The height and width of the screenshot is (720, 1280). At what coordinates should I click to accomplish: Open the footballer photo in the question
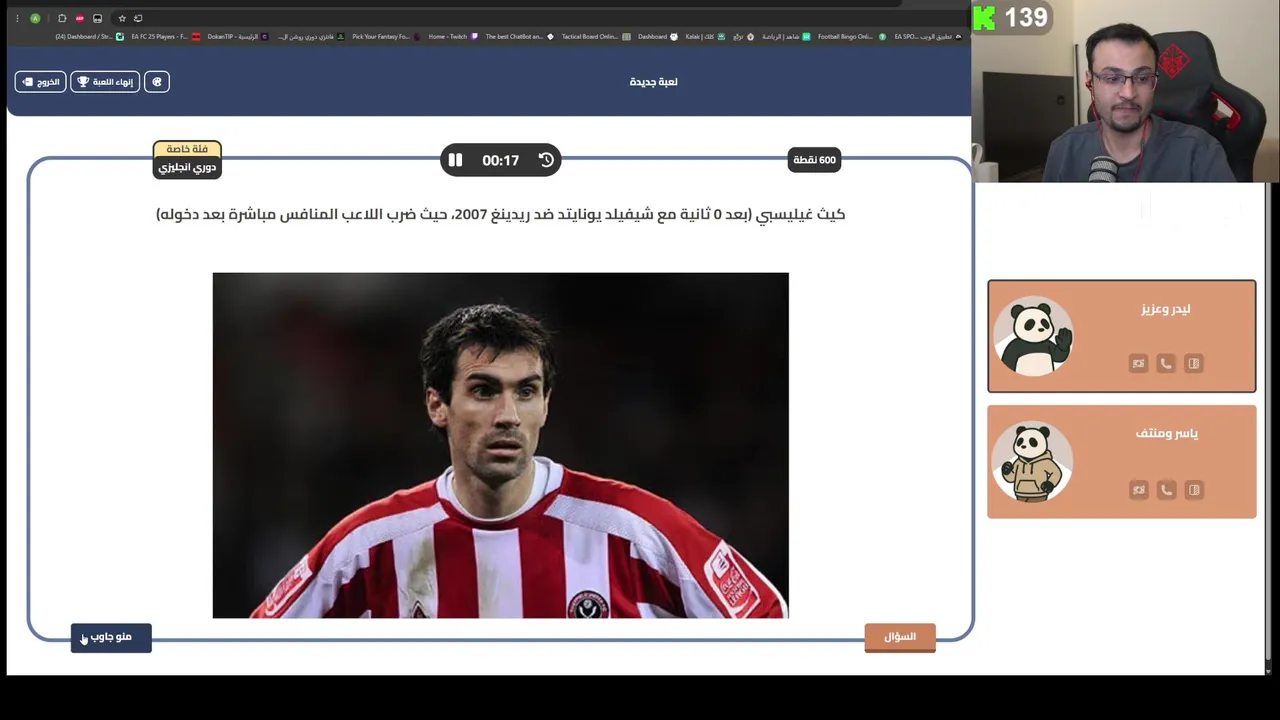500,445
